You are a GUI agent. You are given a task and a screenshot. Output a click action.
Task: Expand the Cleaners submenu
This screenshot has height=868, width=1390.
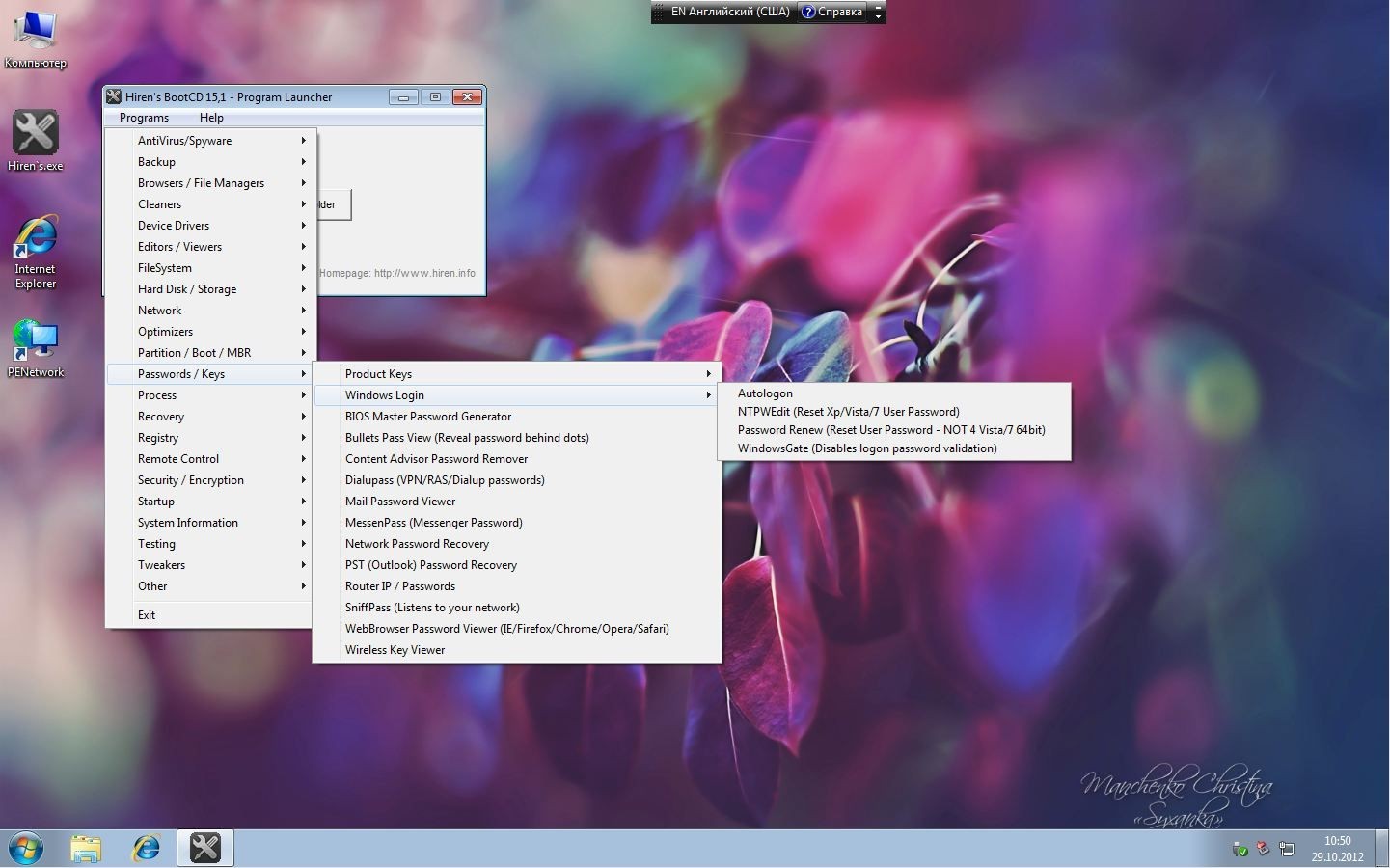pos(209,204)
